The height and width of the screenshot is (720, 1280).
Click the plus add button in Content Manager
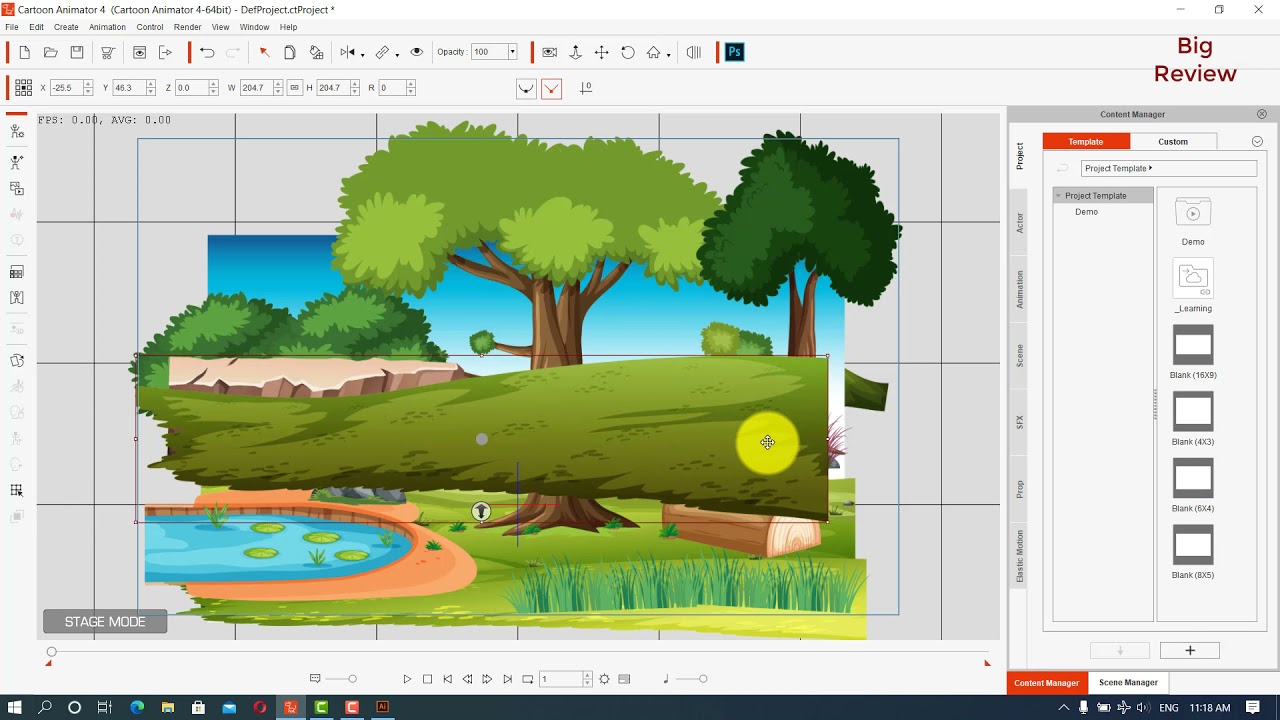(x=1190, y=651)
